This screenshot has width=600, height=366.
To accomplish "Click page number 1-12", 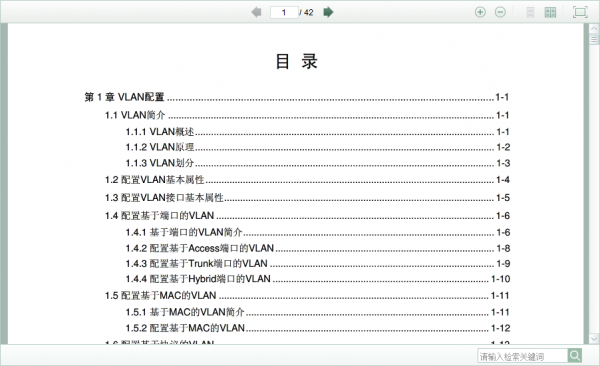I will click(x=501, y=328).
